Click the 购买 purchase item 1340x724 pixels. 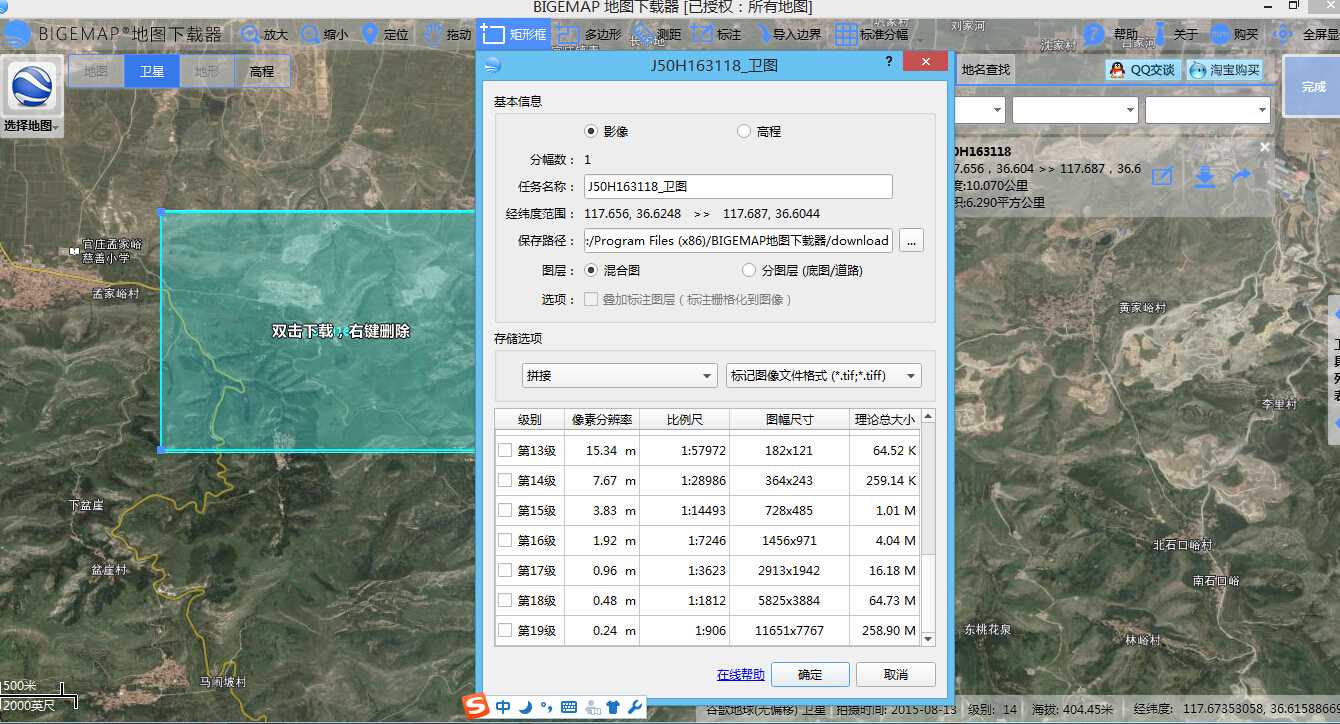1234,35
